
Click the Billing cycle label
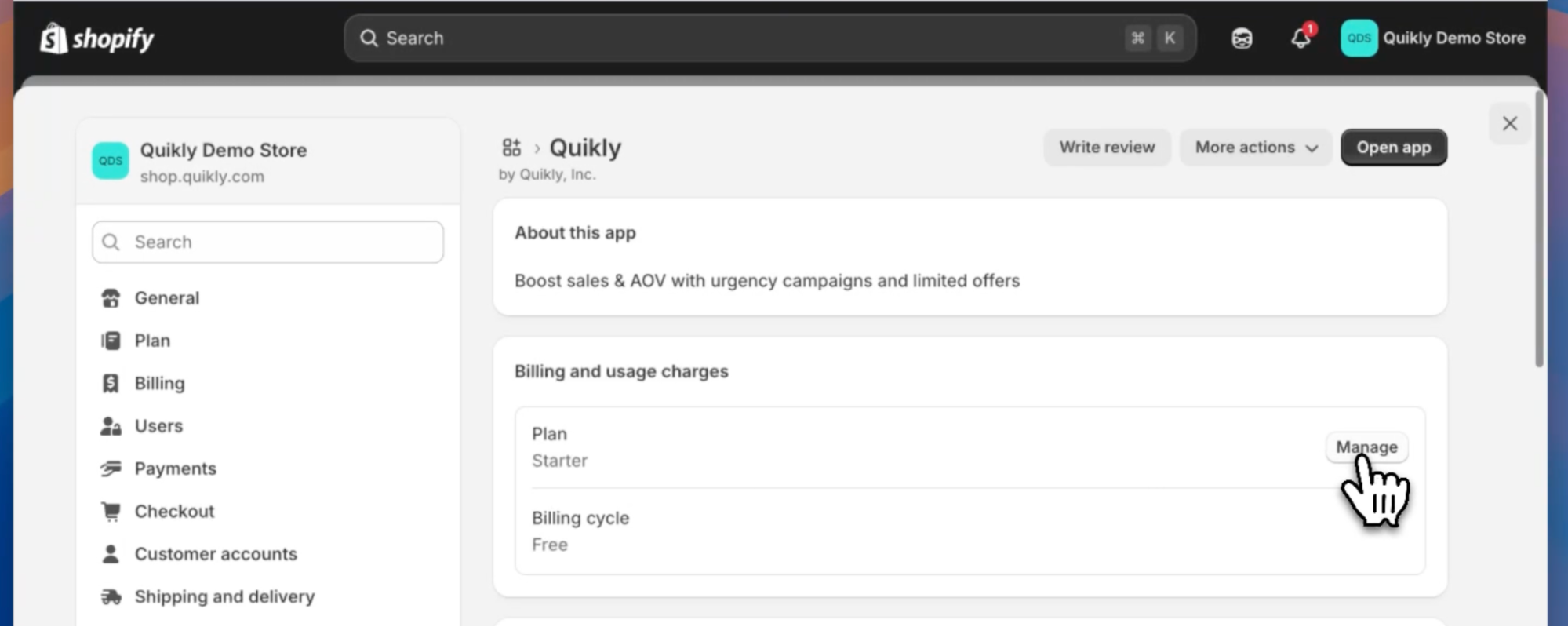[580, 518]
